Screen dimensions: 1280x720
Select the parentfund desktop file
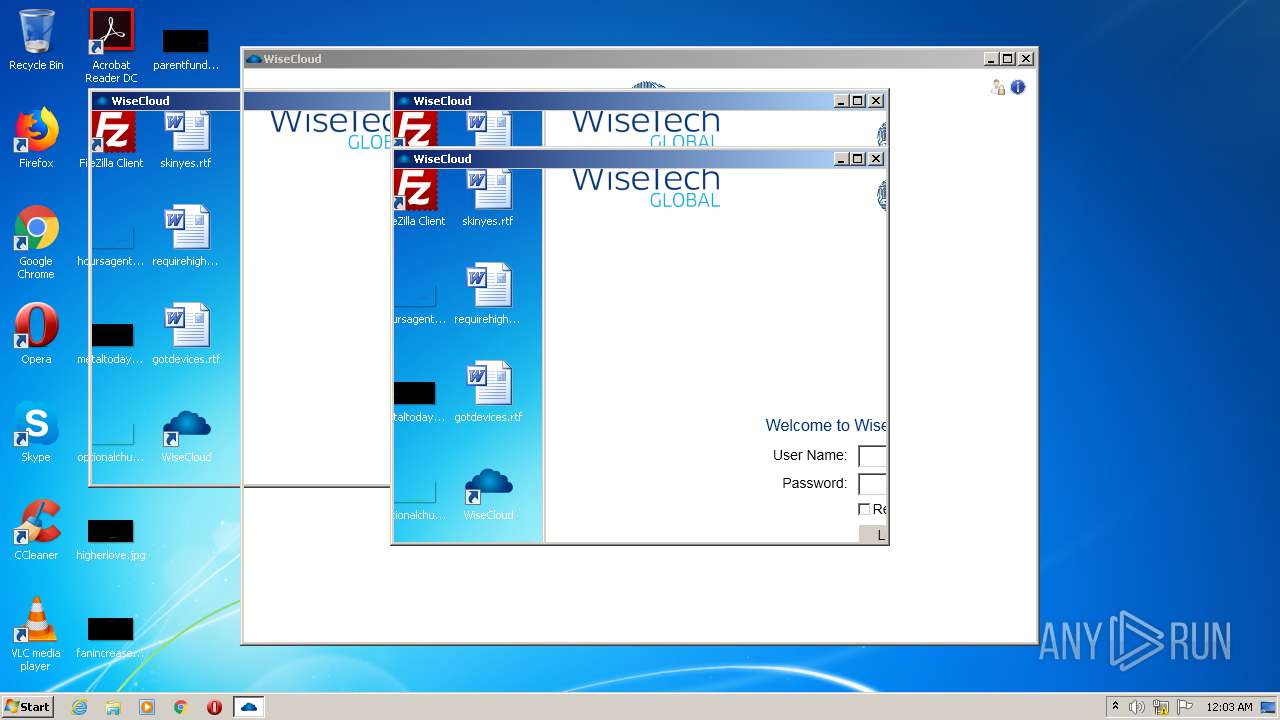click(186, 50)
